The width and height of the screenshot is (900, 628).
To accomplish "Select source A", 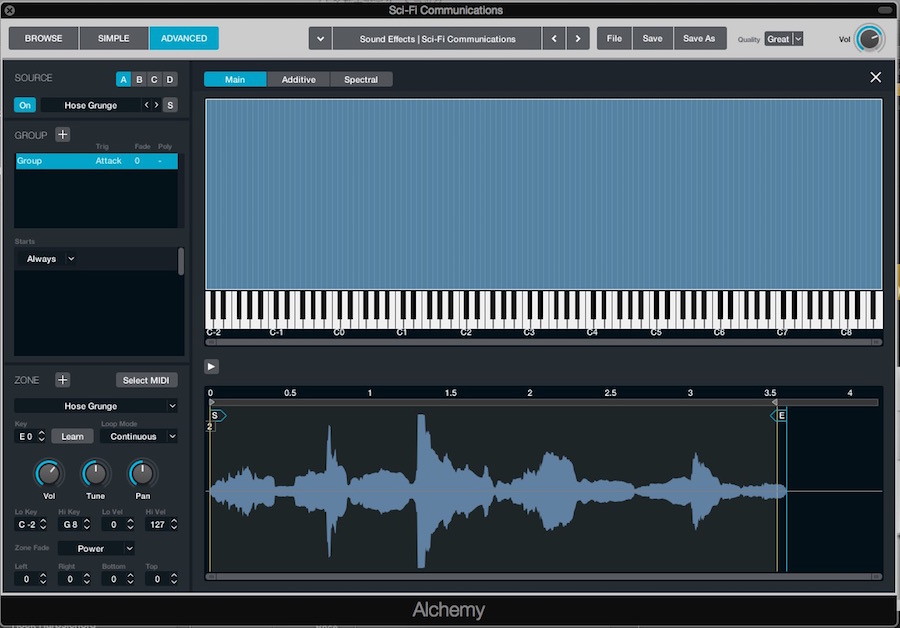I will coord(123,79).
